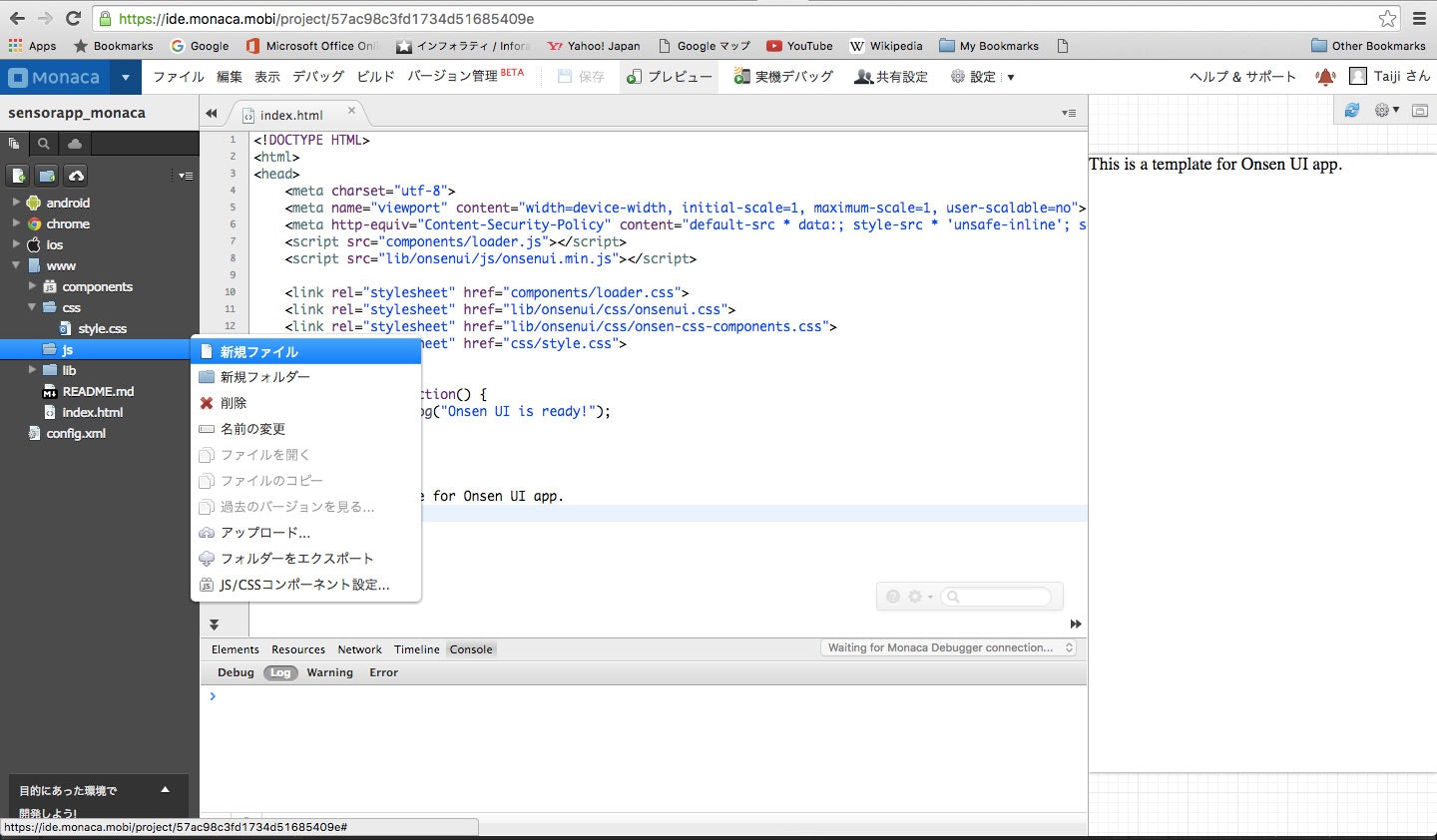The height and width of the screenshot is (840, 1437).
Task: Click the Monaca logo button
Action: (55, 77)
